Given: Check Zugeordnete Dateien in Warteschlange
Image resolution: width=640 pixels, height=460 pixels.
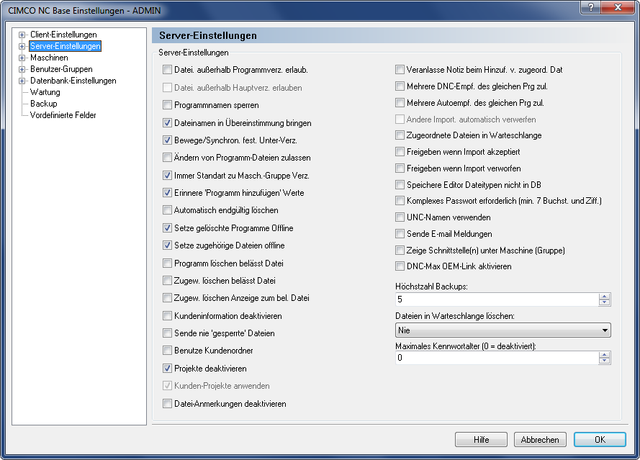Looking at the screenshot, I should 400,135.
